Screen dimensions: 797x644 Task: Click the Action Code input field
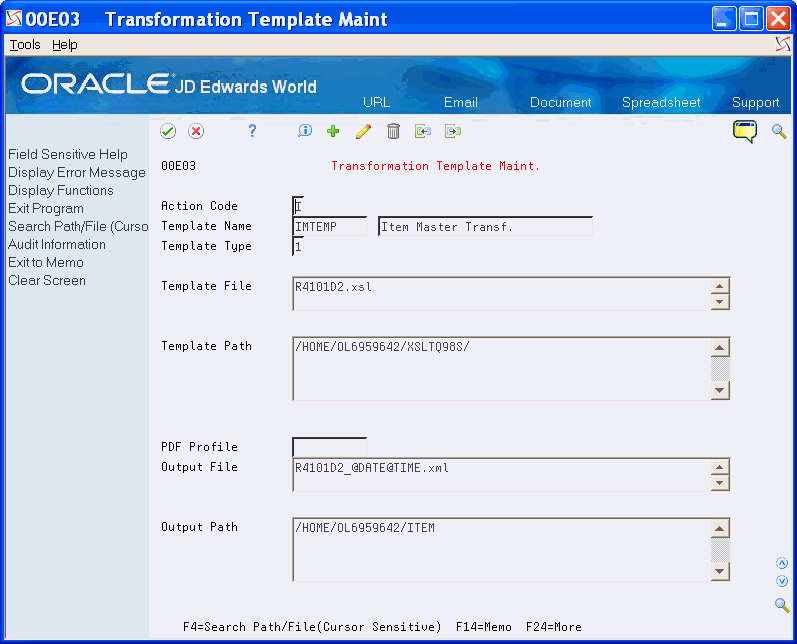(298, 206)
